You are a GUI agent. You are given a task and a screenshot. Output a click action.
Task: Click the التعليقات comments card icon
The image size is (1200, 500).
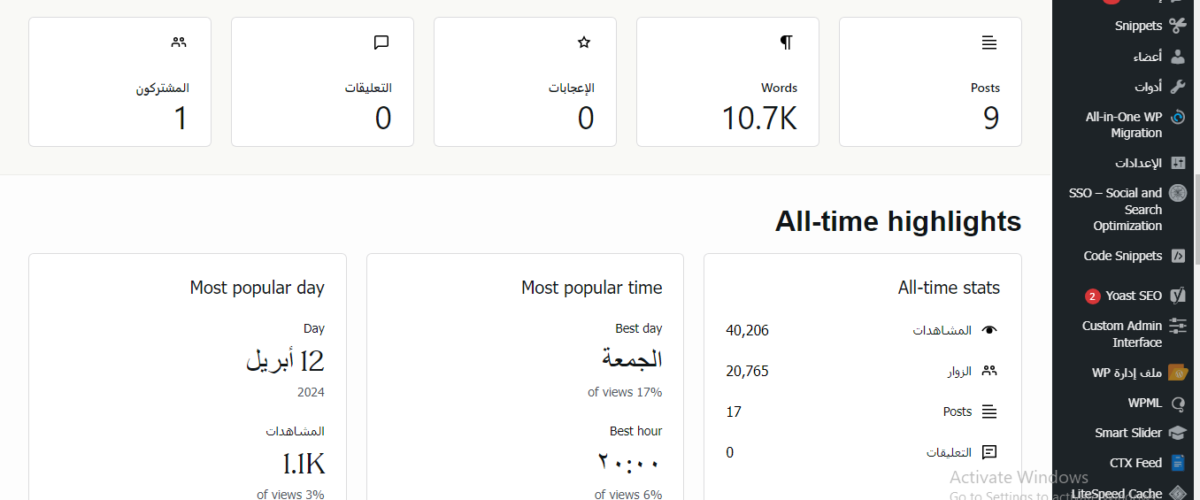point(381,42)
